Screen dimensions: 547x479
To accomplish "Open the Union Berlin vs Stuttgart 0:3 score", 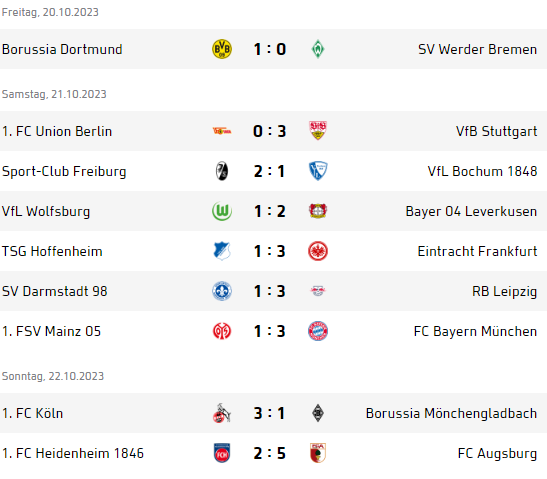I will click(270, 131).
